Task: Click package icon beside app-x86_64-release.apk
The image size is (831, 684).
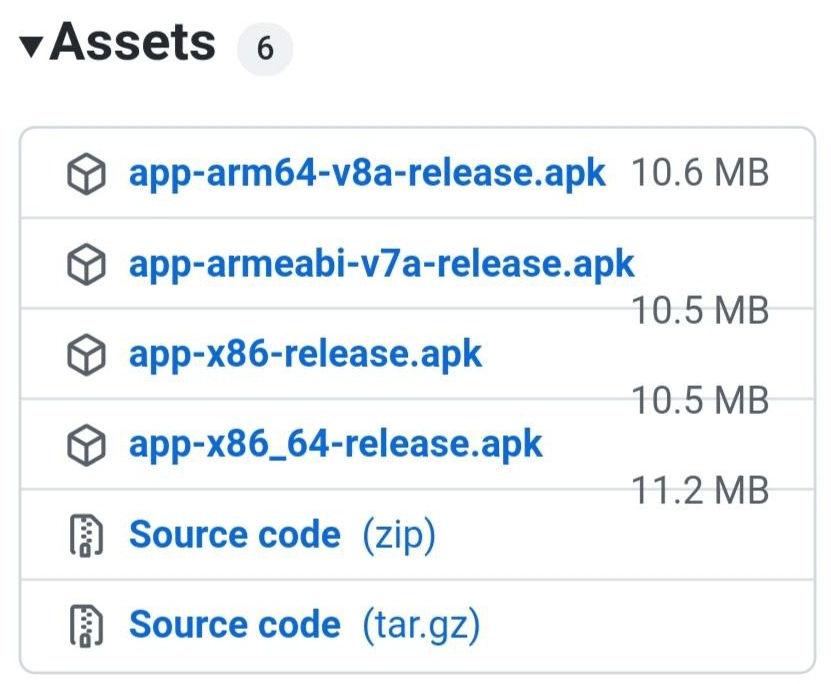Action: pyautogui.click(x=86, y=445)
